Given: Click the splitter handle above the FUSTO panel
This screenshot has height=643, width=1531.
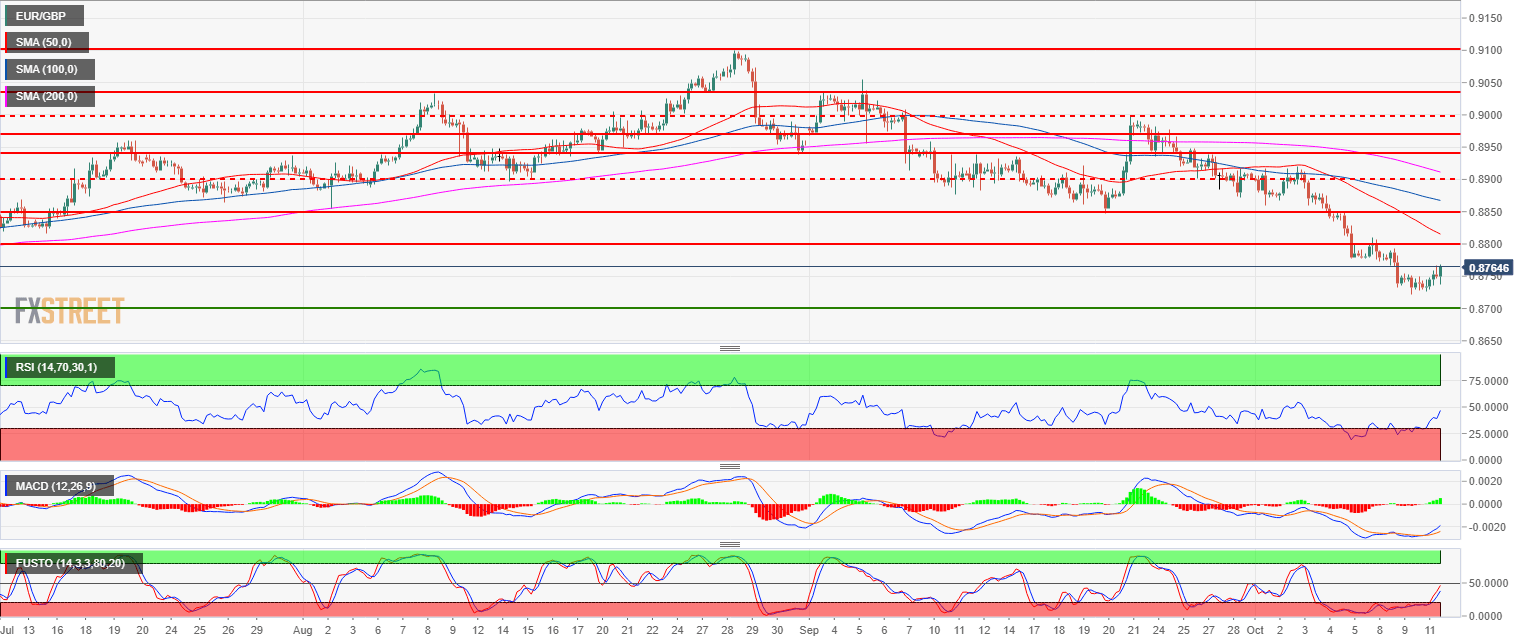Looking at the screenshot, I should click(x=730, y=544).
